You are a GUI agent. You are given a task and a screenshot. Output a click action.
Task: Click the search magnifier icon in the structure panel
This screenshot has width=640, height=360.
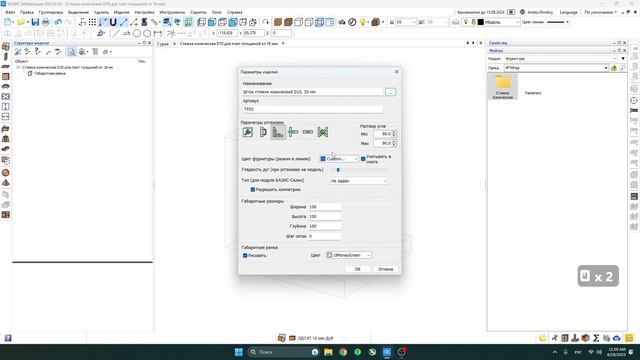[x=71, y=52]
